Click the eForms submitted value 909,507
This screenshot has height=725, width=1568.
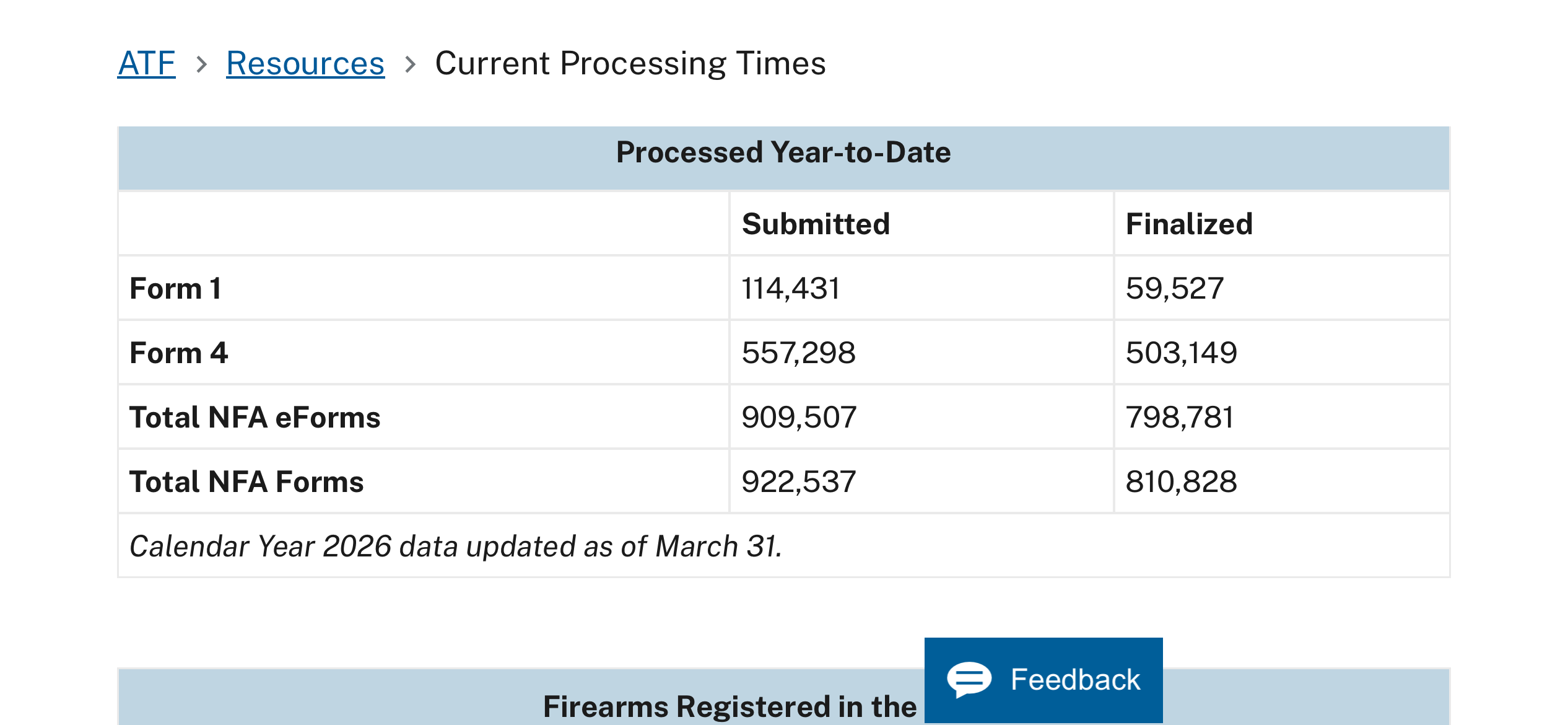[799, 417]
